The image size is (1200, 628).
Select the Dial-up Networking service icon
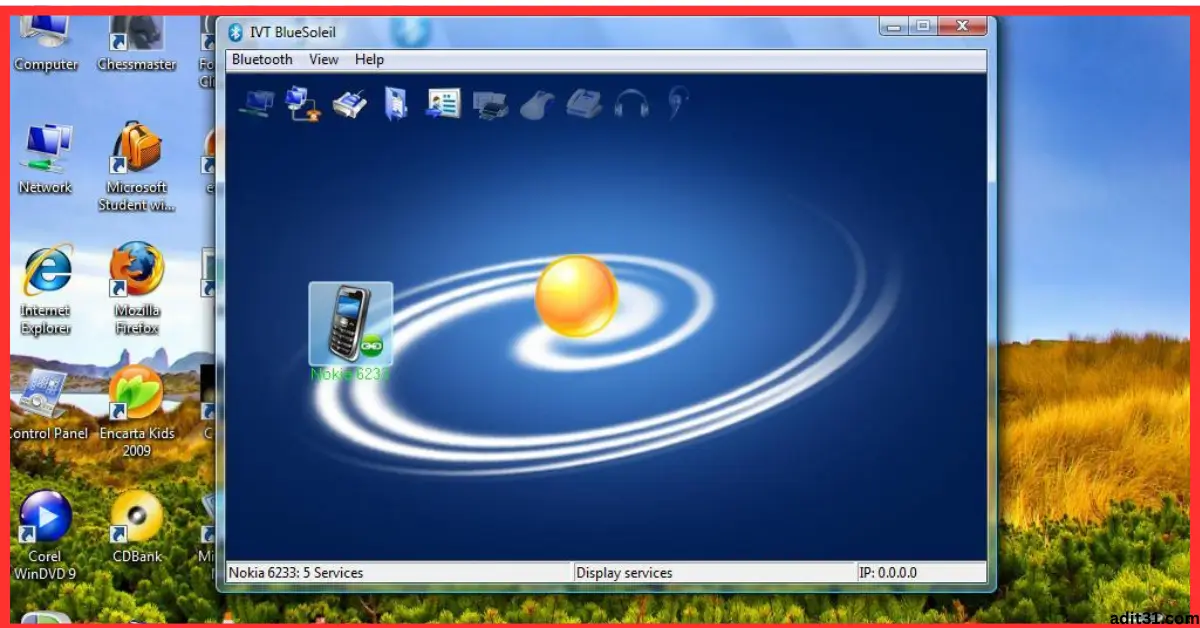coord(302,103)
